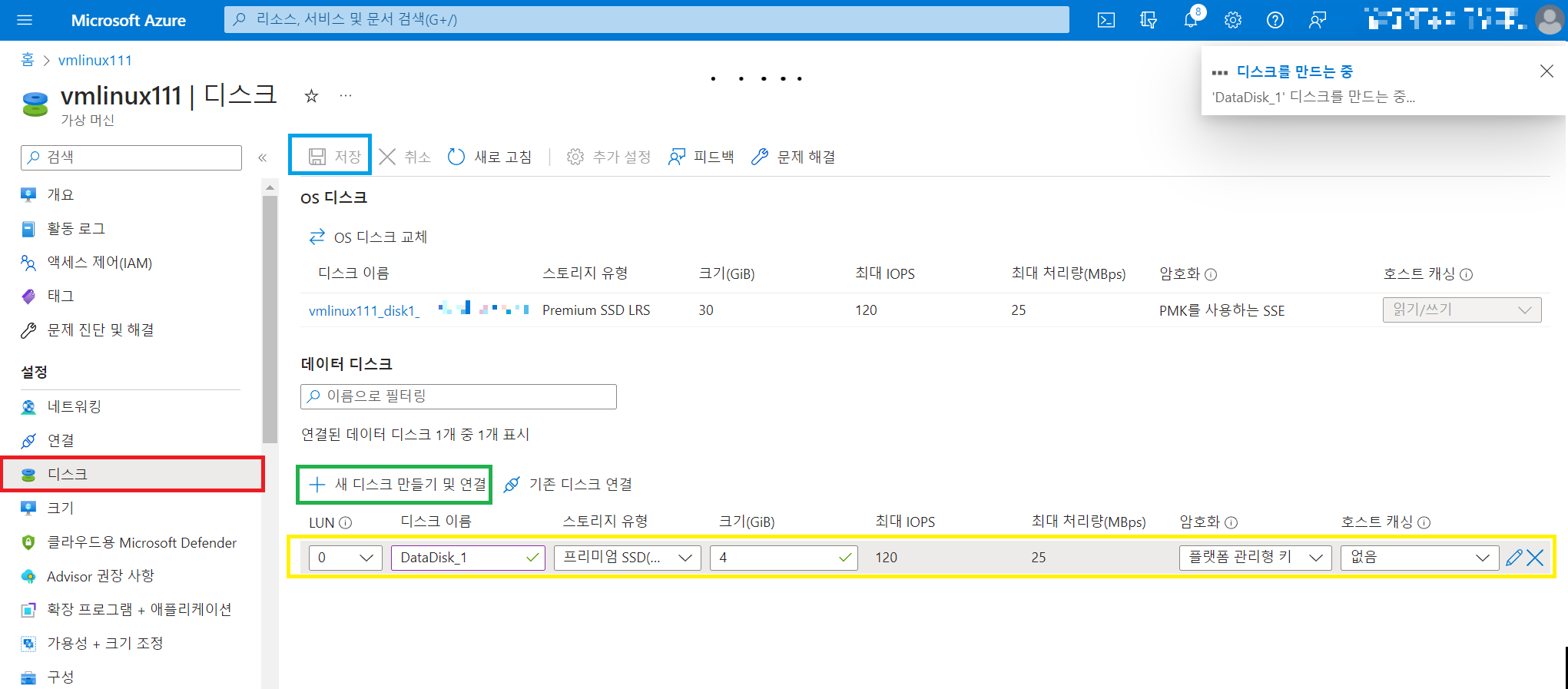Open the 플랫폼 관리형 키 encryption dropdown
This screenshot has height=689, width=1568.
[1255, 558]
